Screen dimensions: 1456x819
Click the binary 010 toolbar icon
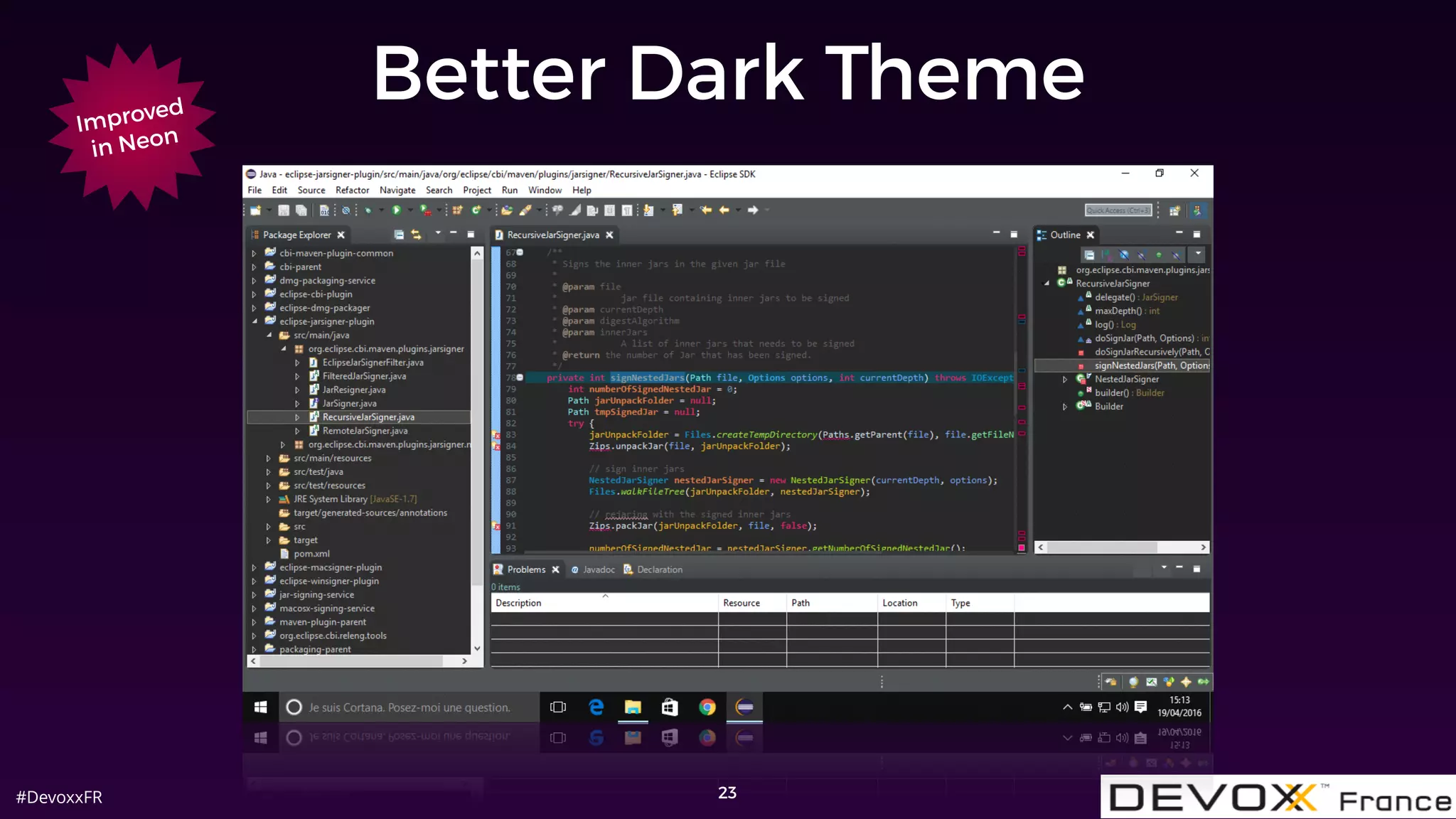pos(324,210)
